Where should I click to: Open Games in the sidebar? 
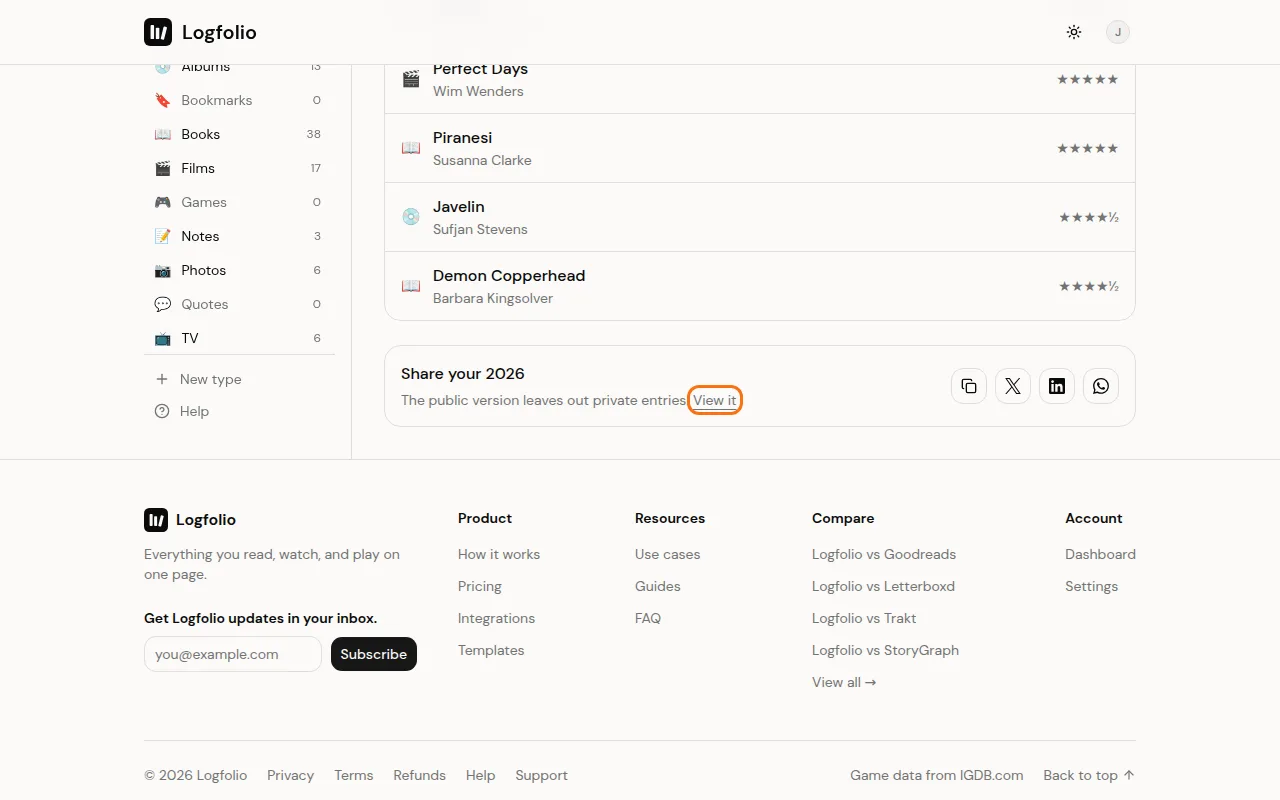[x=239, y=202]
